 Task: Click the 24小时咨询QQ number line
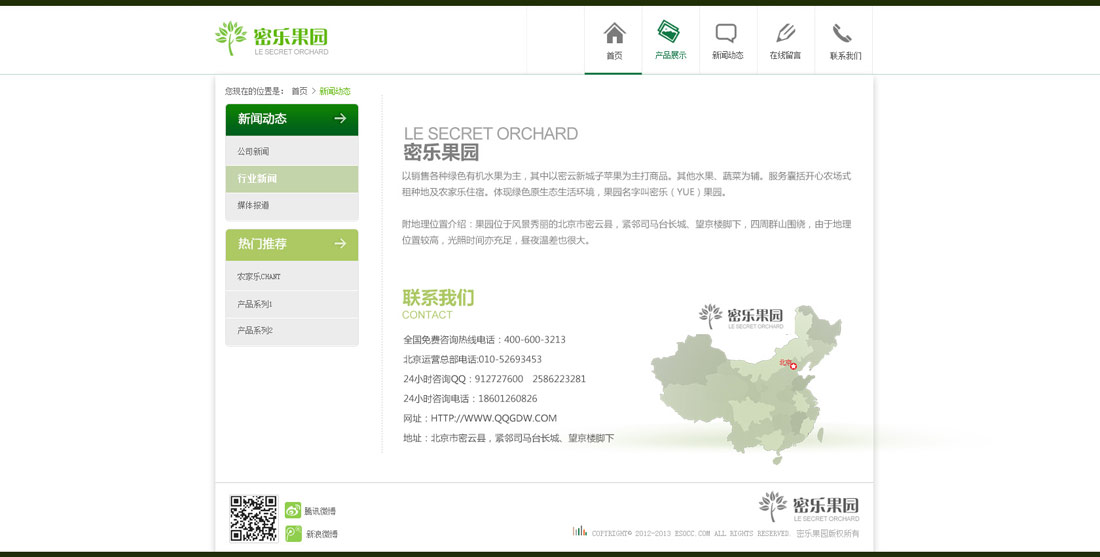click(494, 379)
